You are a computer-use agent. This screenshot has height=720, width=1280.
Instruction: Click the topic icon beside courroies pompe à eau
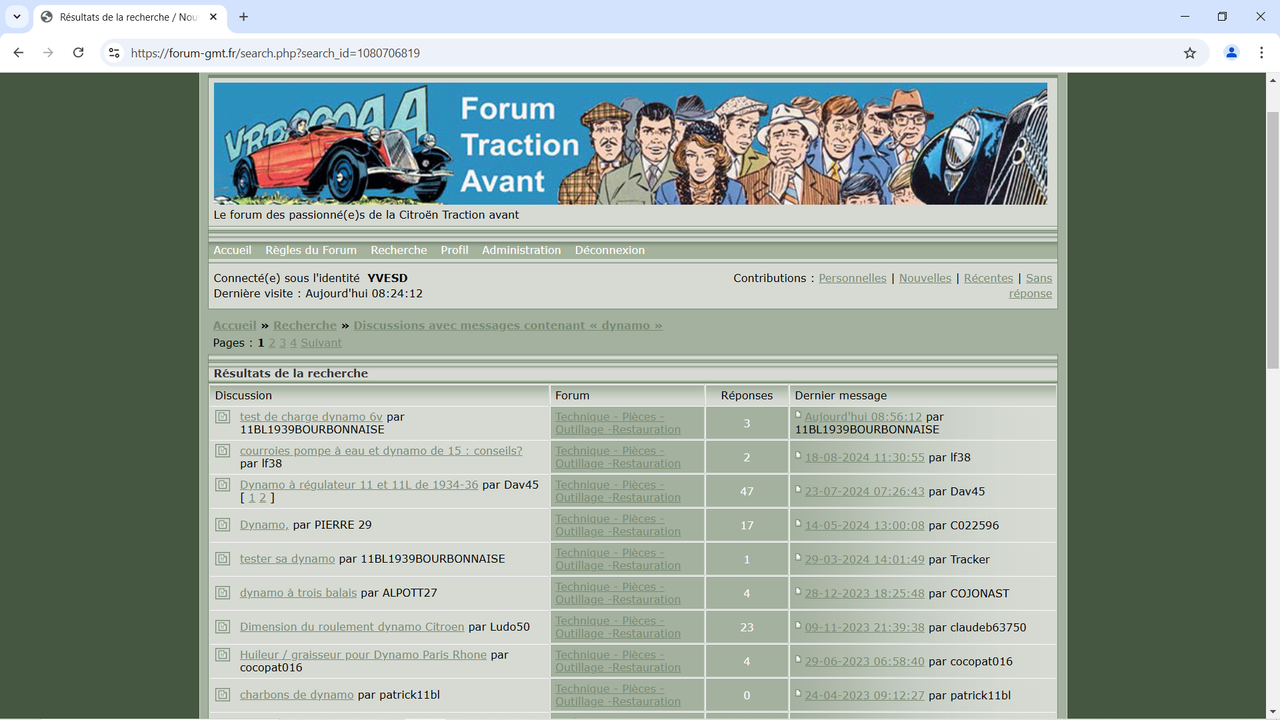tap(222, 451)
